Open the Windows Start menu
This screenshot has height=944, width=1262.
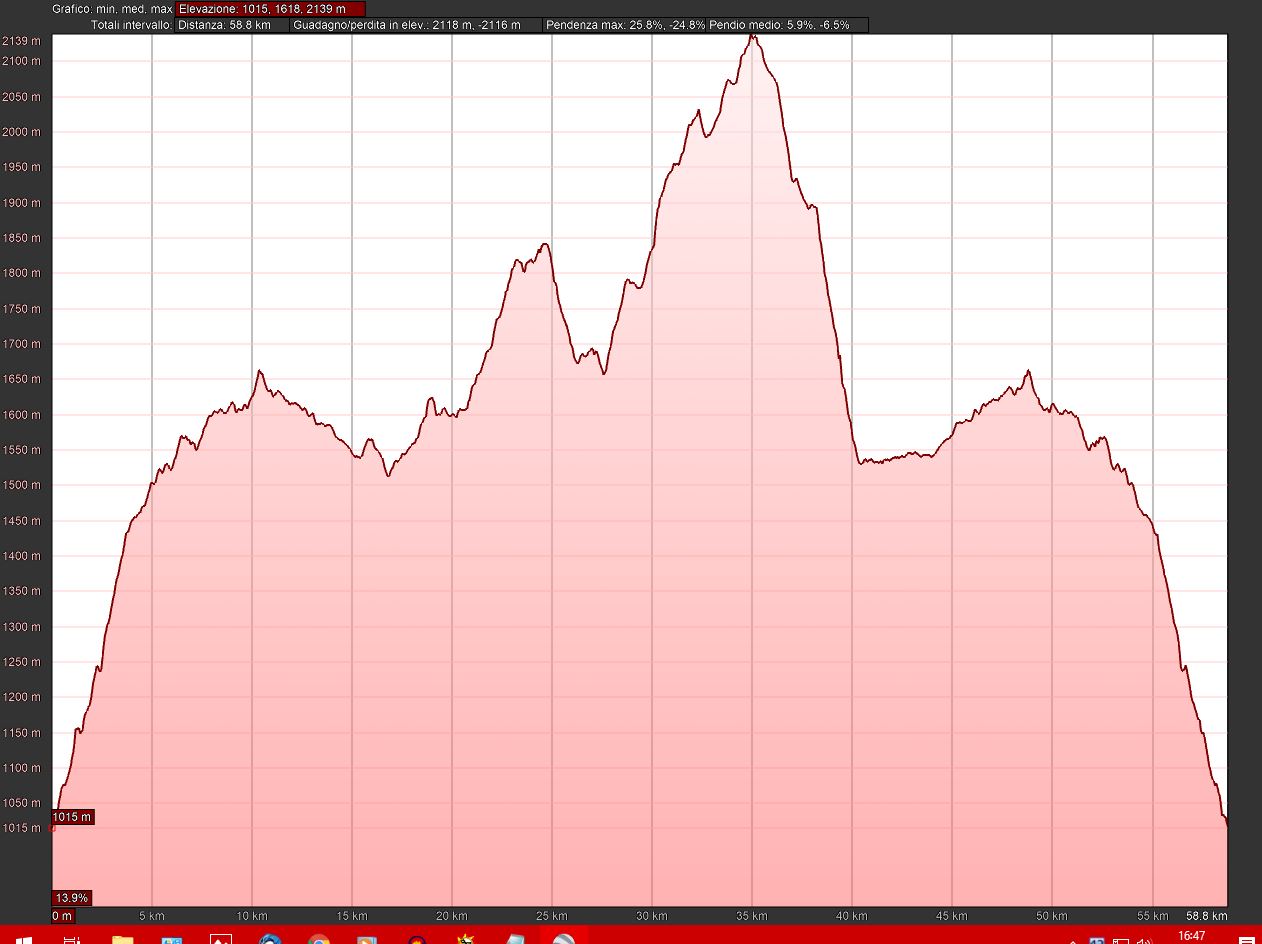click(24, 939)
